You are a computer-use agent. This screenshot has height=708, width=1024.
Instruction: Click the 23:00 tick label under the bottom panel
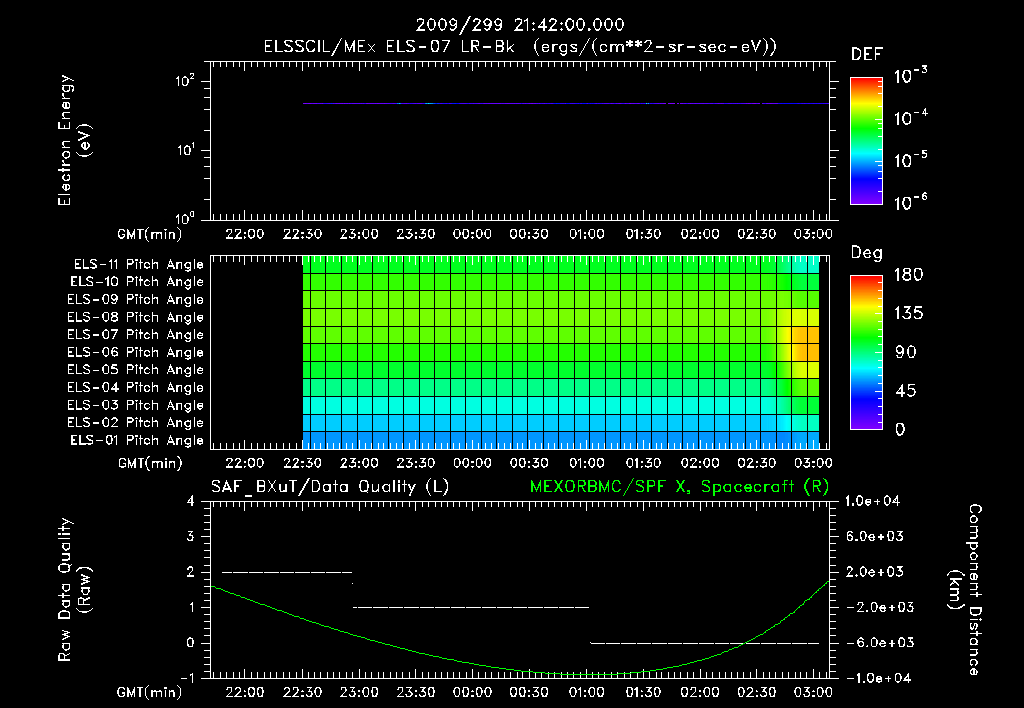click(359, 692)
